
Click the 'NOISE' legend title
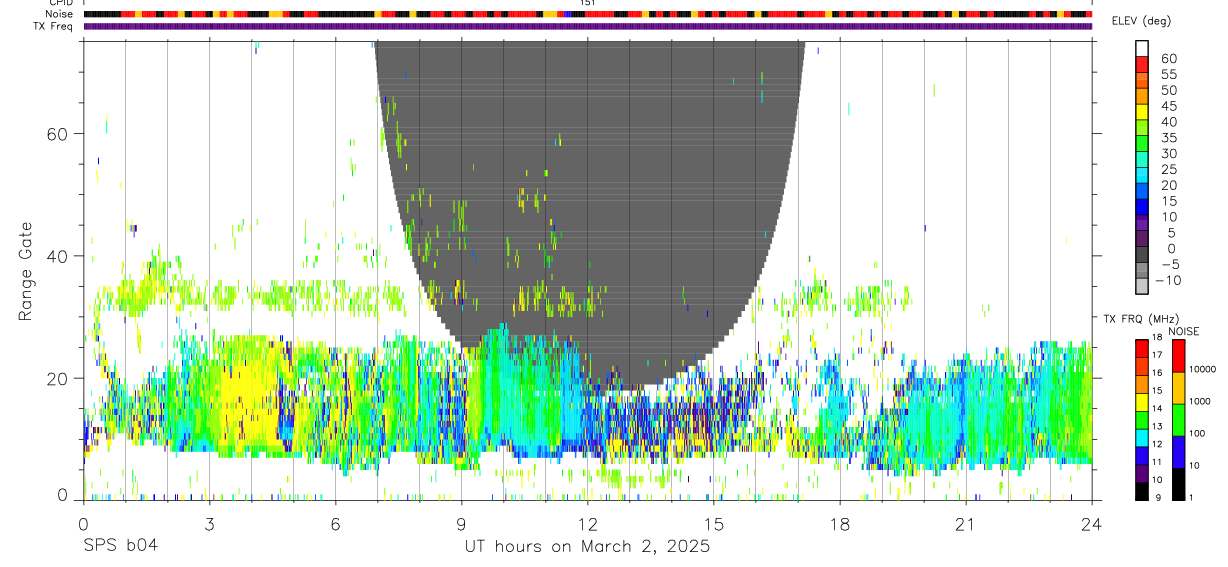click(1182, 331)
